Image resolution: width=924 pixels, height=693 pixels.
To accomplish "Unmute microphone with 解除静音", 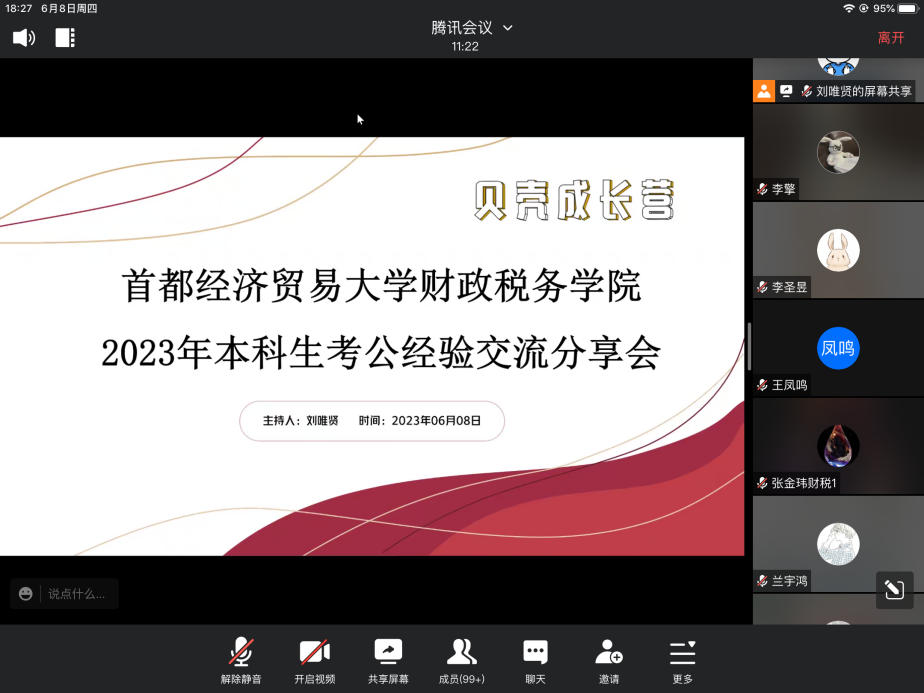I will click(x=241, y=661).
